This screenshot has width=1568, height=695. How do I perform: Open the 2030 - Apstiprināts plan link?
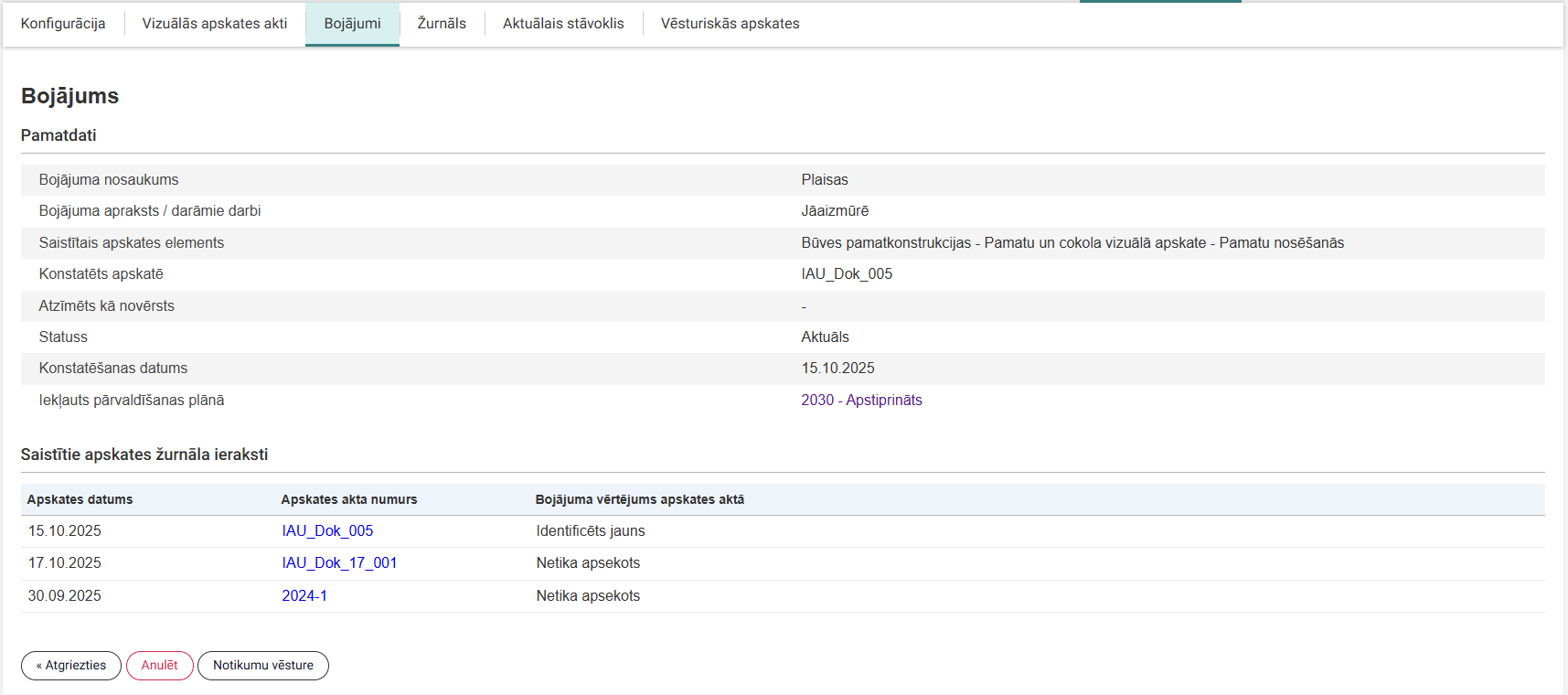point(861,401)
